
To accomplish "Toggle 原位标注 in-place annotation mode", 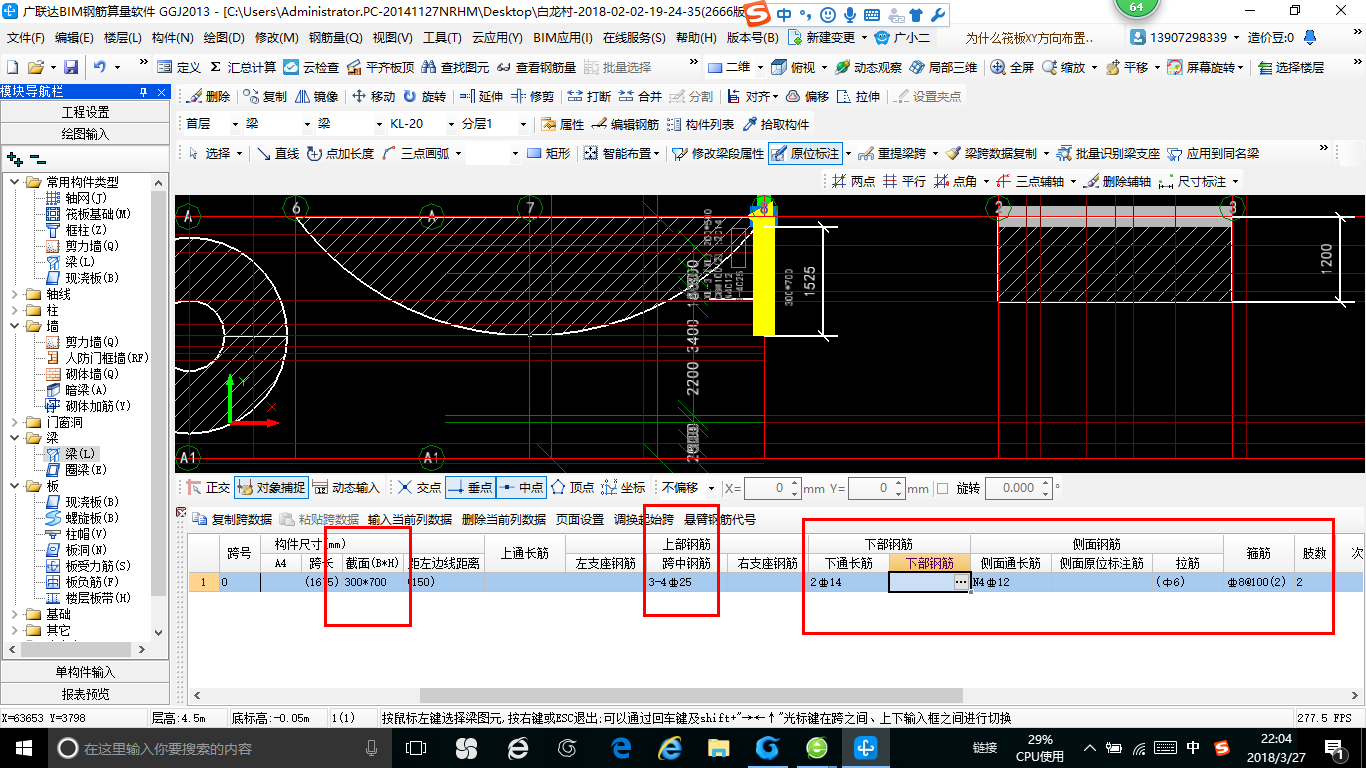I will pos(806,154).
